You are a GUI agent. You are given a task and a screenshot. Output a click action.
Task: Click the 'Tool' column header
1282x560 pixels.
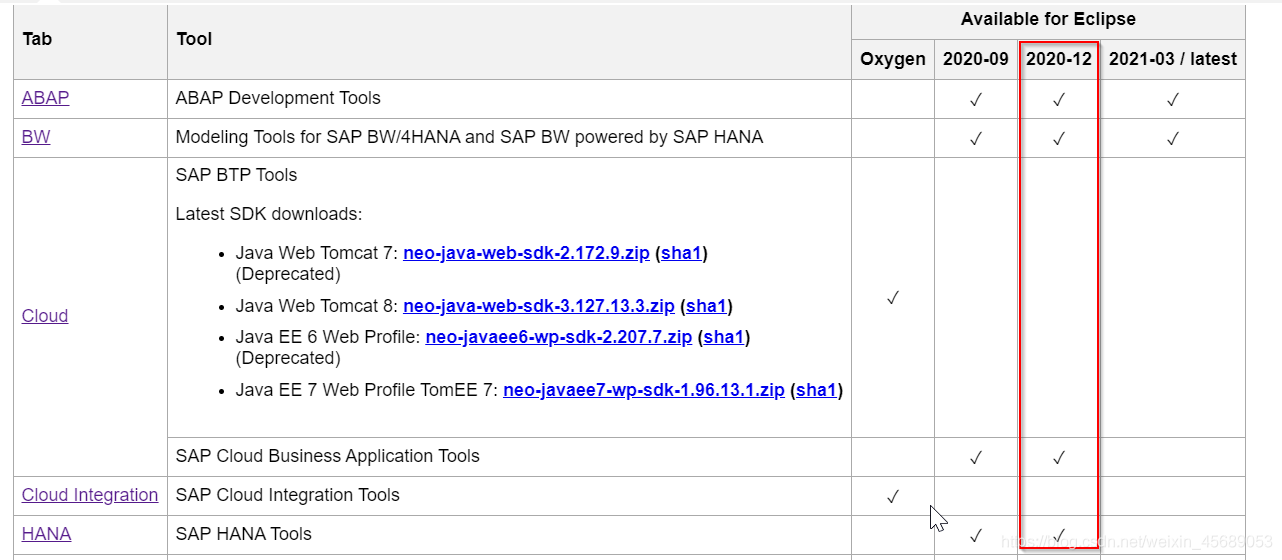pos(509,42)
